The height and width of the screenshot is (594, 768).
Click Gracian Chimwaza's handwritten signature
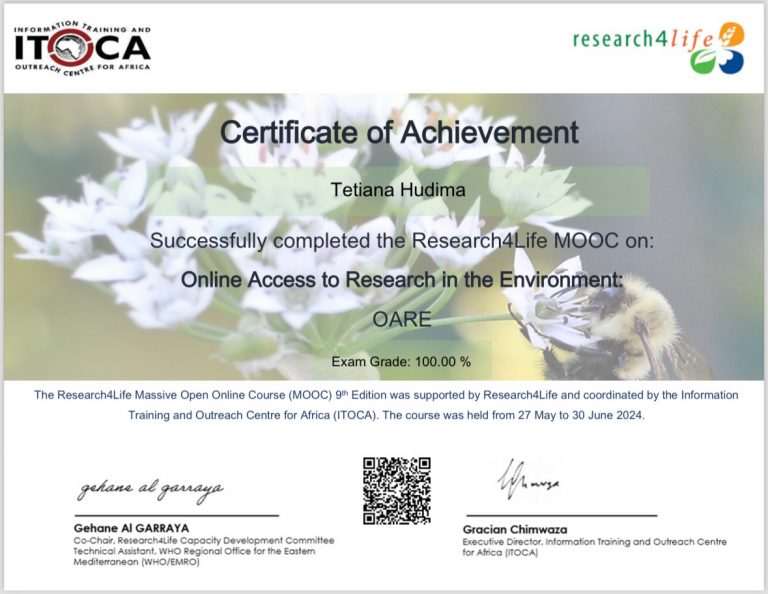pos(528,479)
